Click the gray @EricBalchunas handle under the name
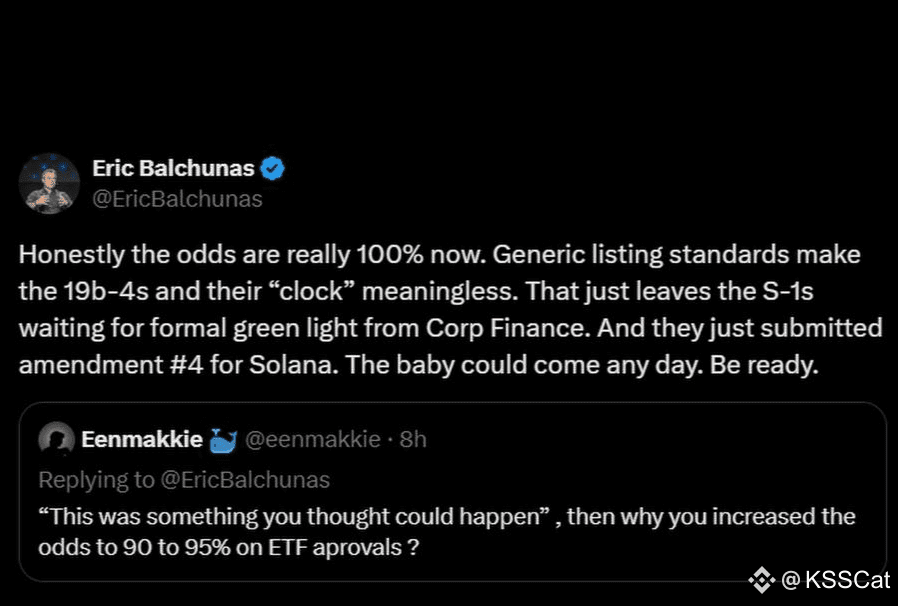 tap(177, 199)
